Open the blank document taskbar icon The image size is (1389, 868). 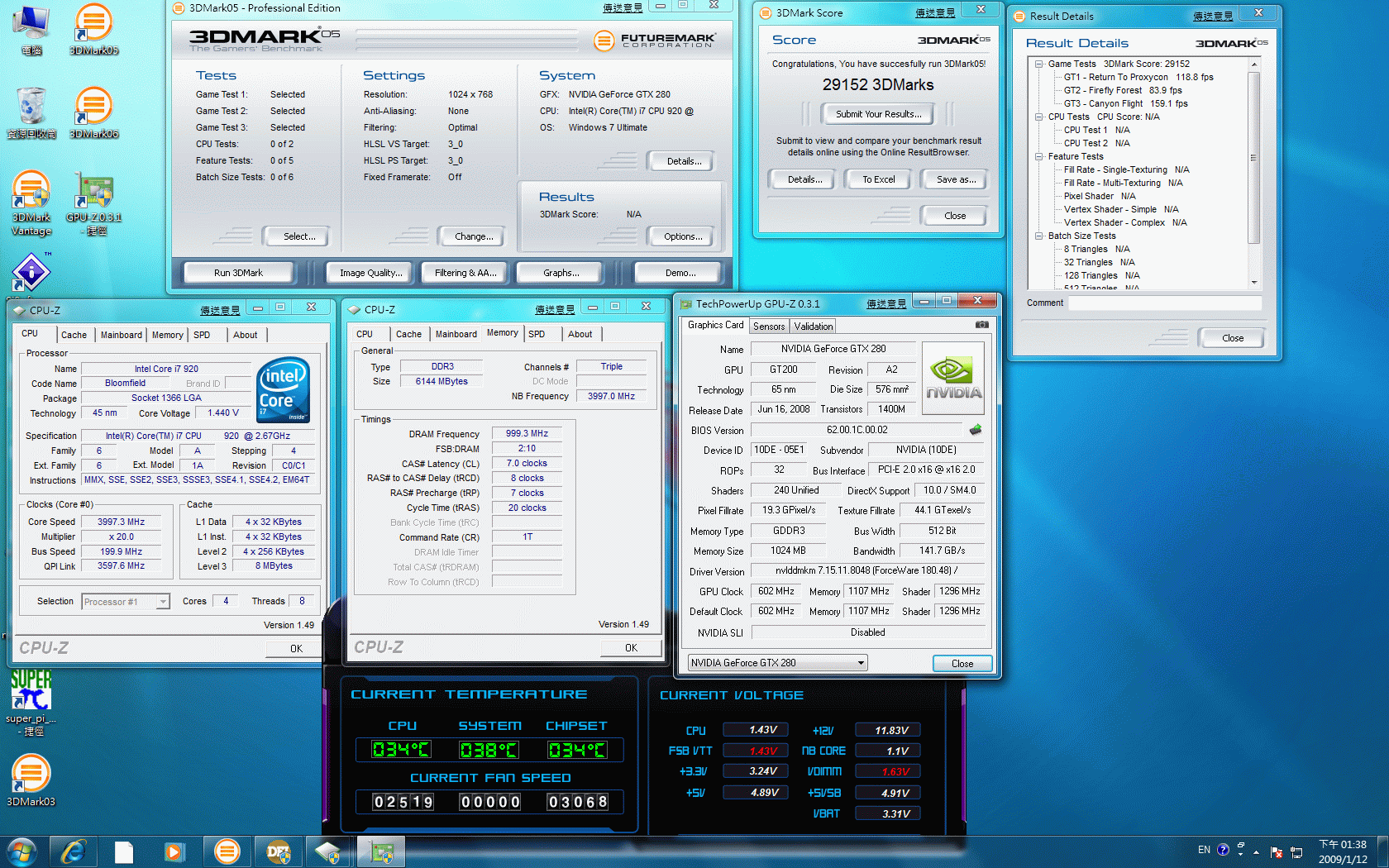click(x=124, y=851)
